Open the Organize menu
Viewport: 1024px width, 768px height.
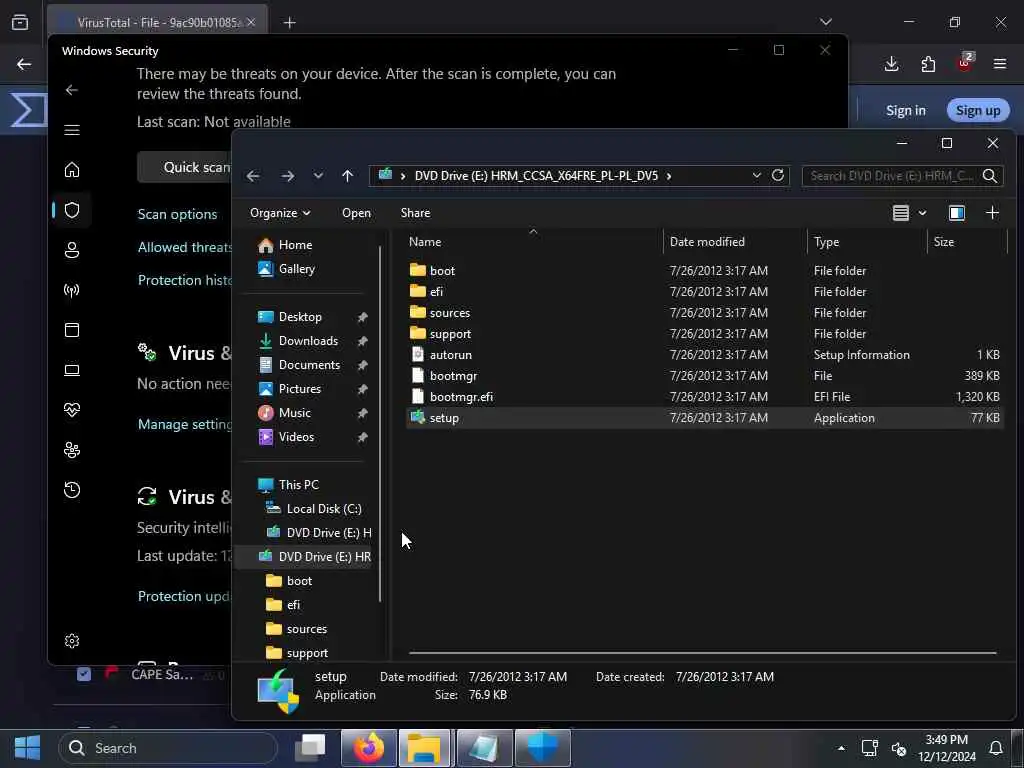coord(280,213)
